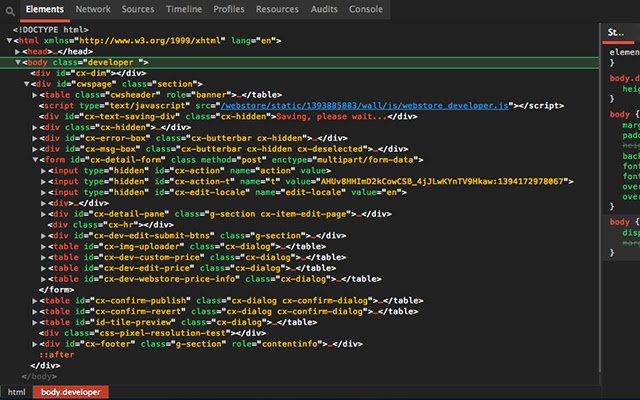Expand the cx-confirm-publish table
The height and width of the screenshot is (400, 640).
tap(35, 300)
